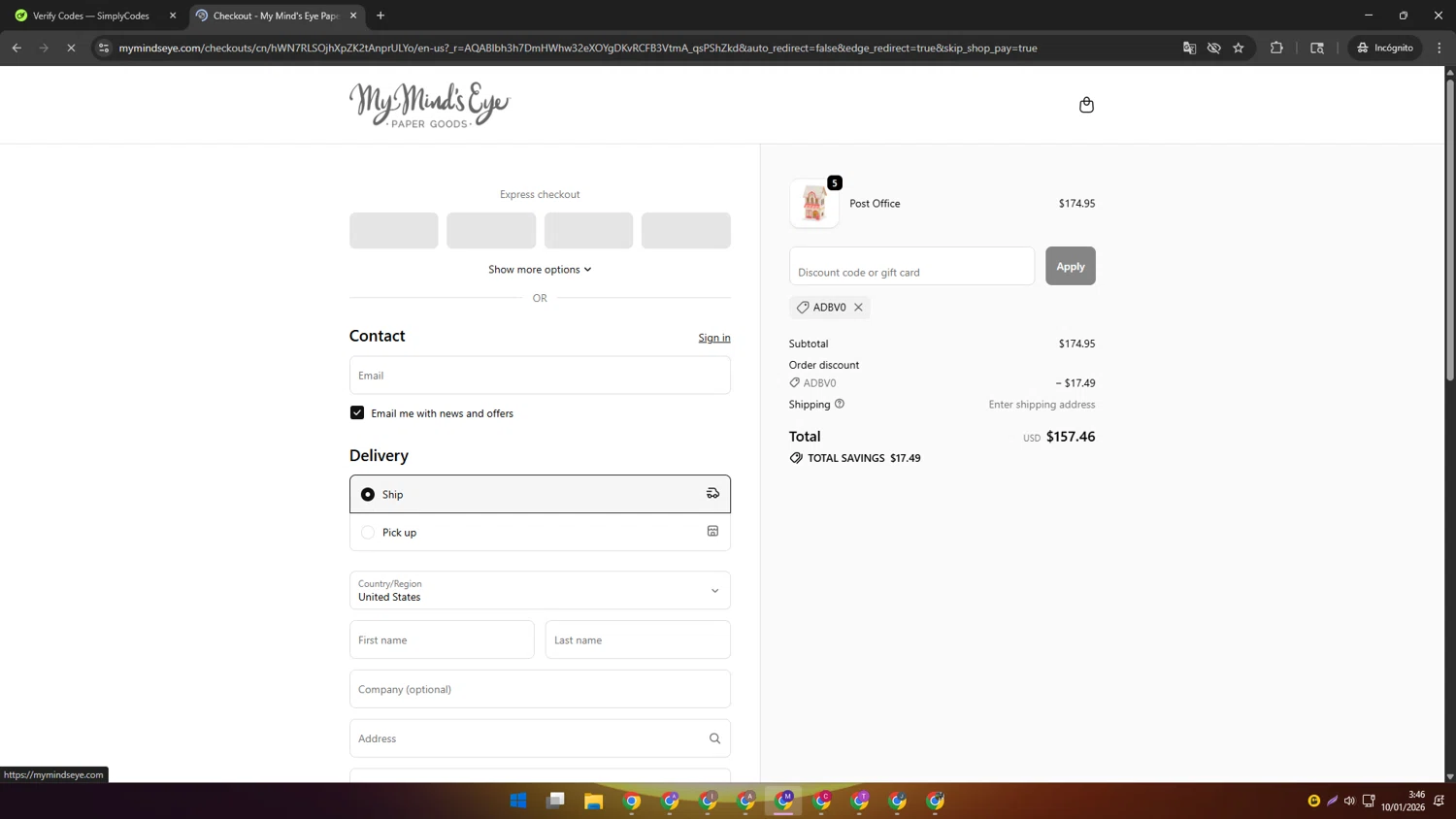1456x819 pixels.
Task: Click the Company (optional) field
Action: [x=540, y=689]
